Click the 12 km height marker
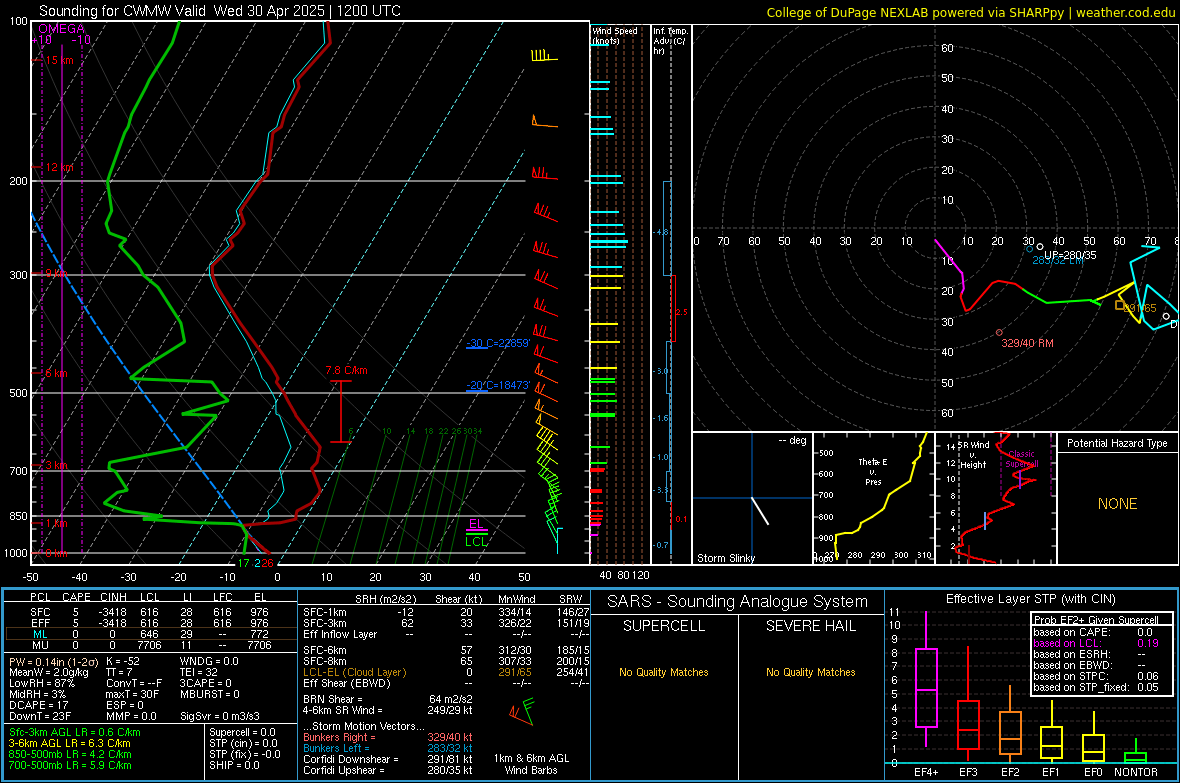 point(59,167)
